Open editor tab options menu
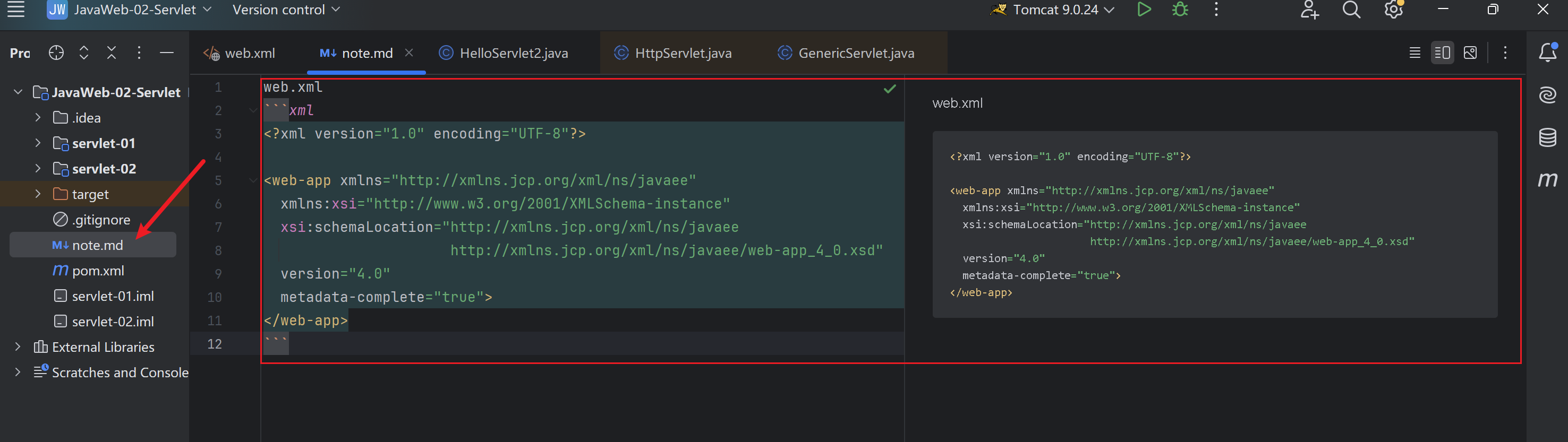1568x442 pixels. click(1505, 53)
